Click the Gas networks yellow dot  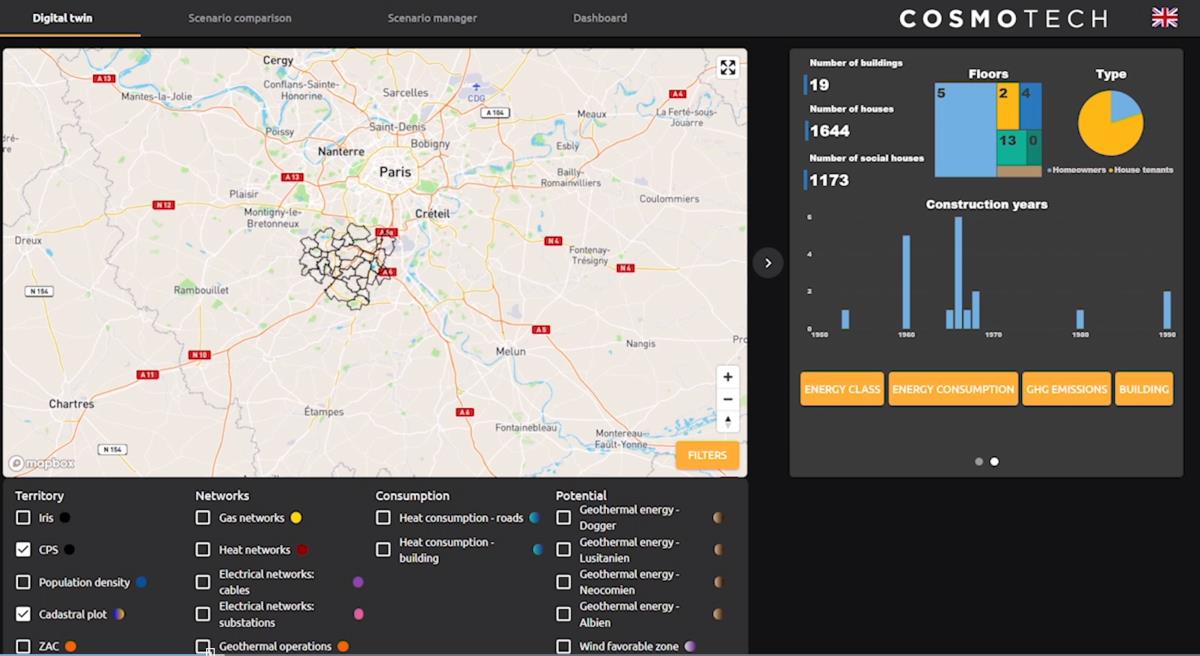click(296, 518)
